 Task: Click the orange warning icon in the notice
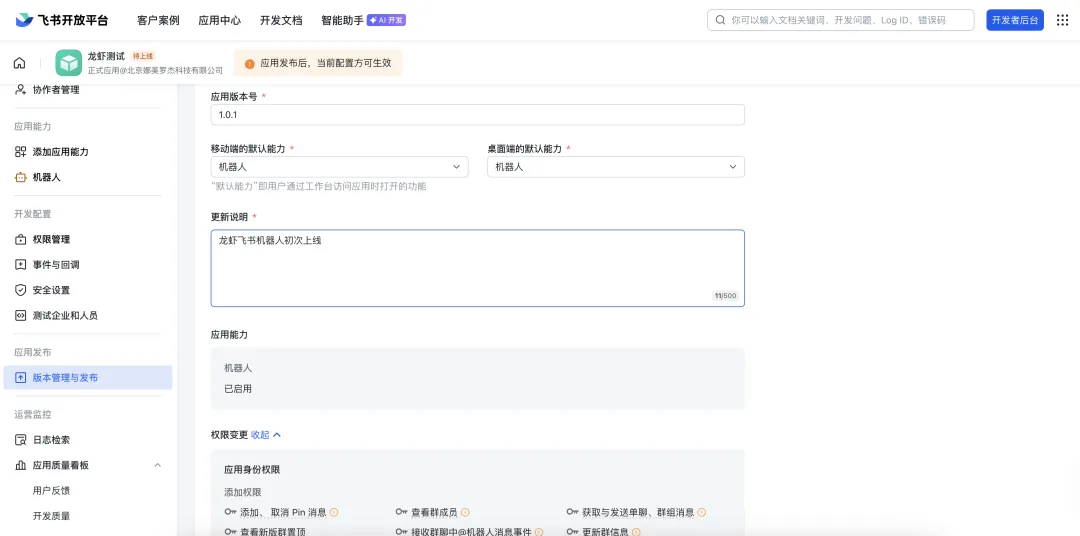click(x=249, y=63)
